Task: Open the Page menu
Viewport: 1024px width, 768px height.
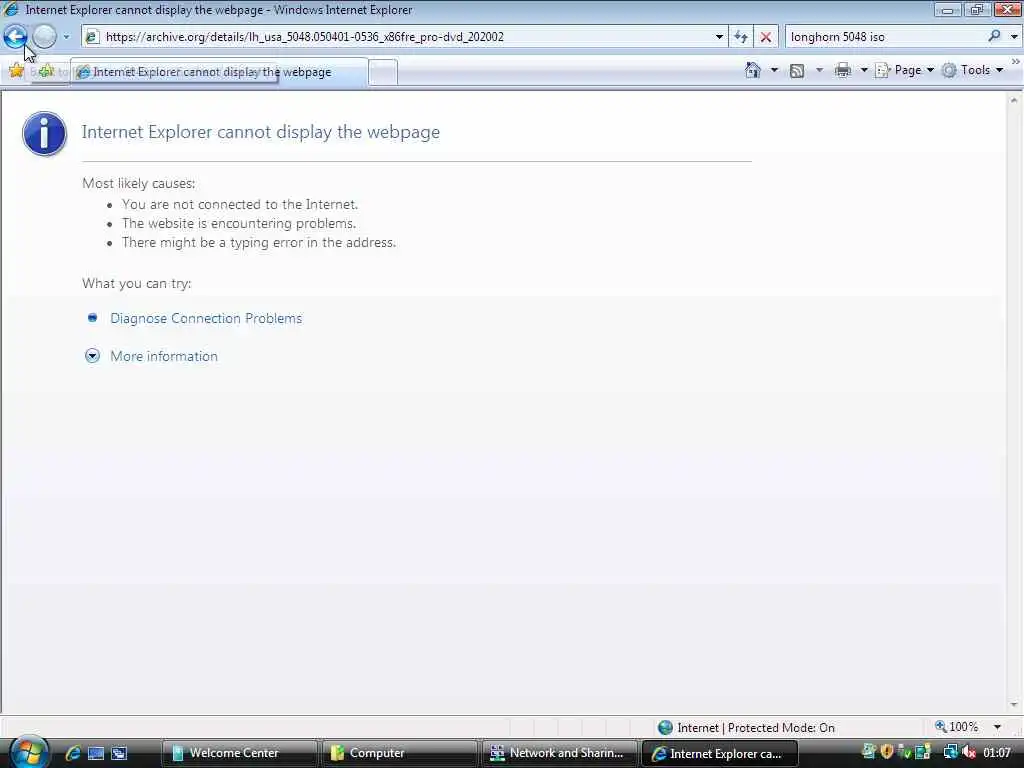Action: click(x=904, y=70)
